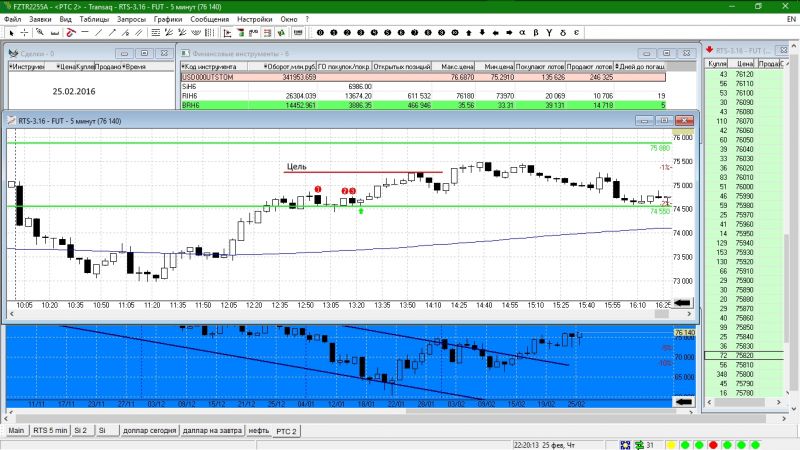The width and height of the screenshot is (800, 450).
Task: Insert the up arrow marker
Action: click(468, 33)
